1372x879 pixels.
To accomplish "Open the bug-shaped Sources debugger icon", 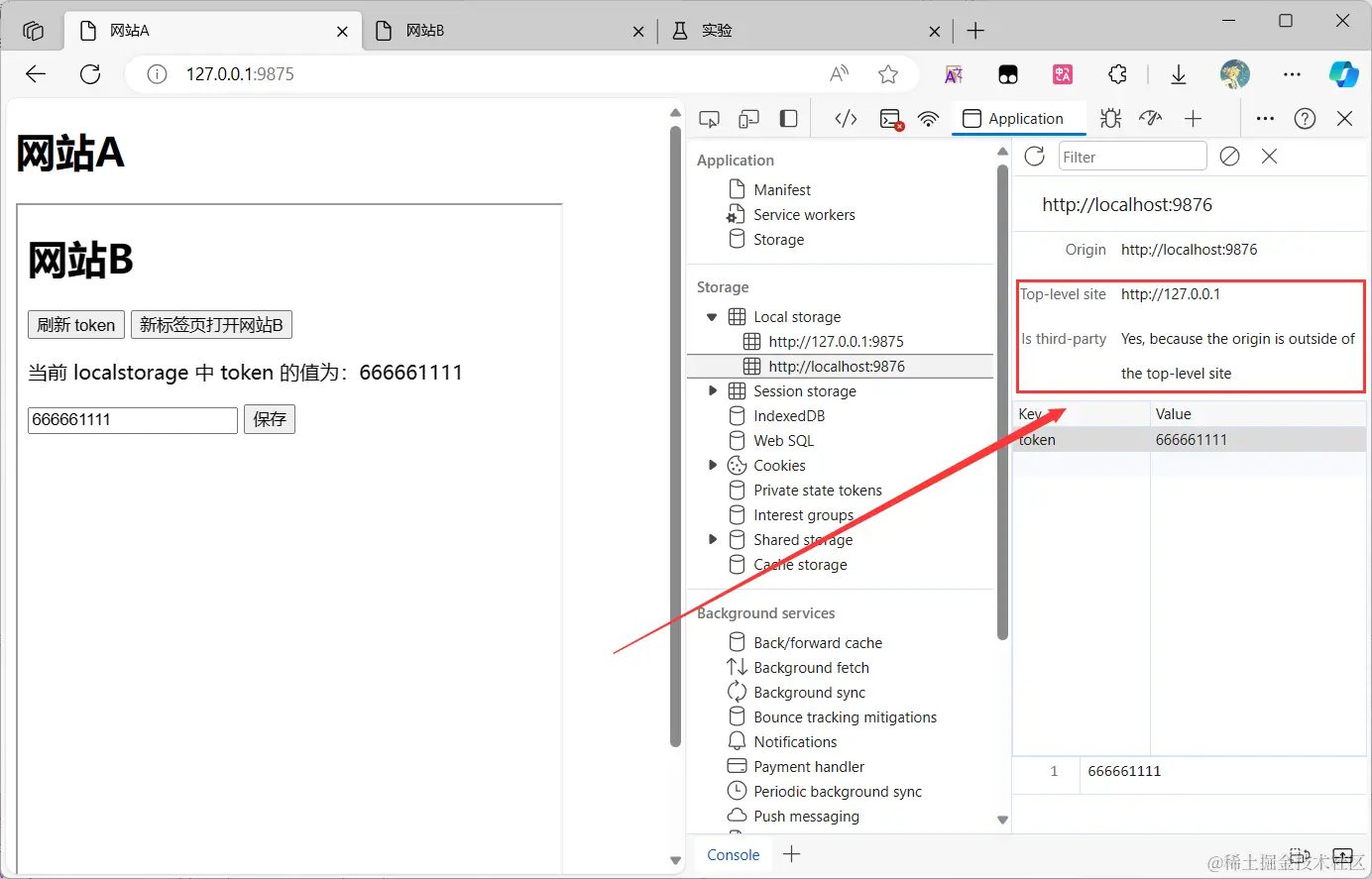I will point(1110,119).
